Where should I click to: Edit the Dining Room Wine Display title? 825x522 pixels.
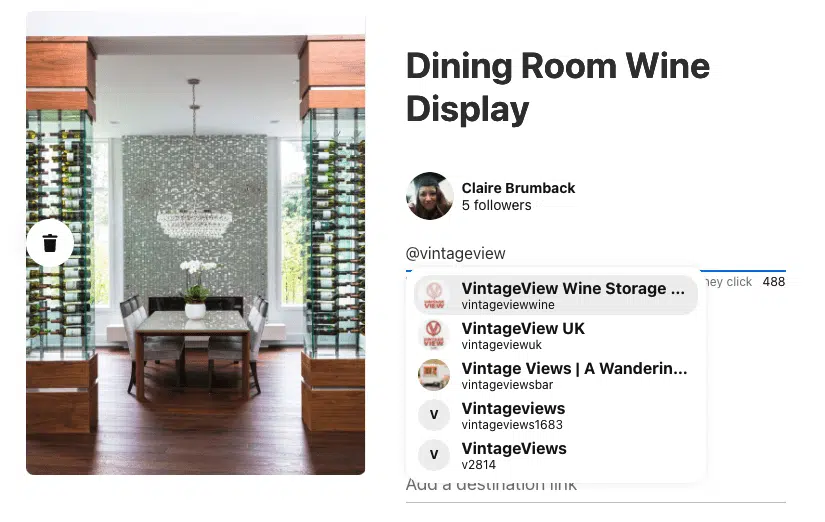(558, 87)
